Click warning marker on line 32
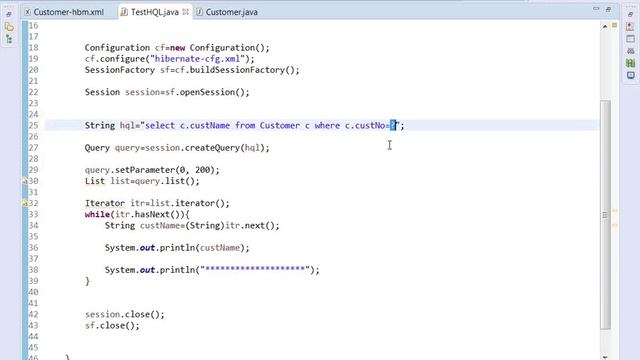This screenshot has height=360, width=640. tap(25, 203)
